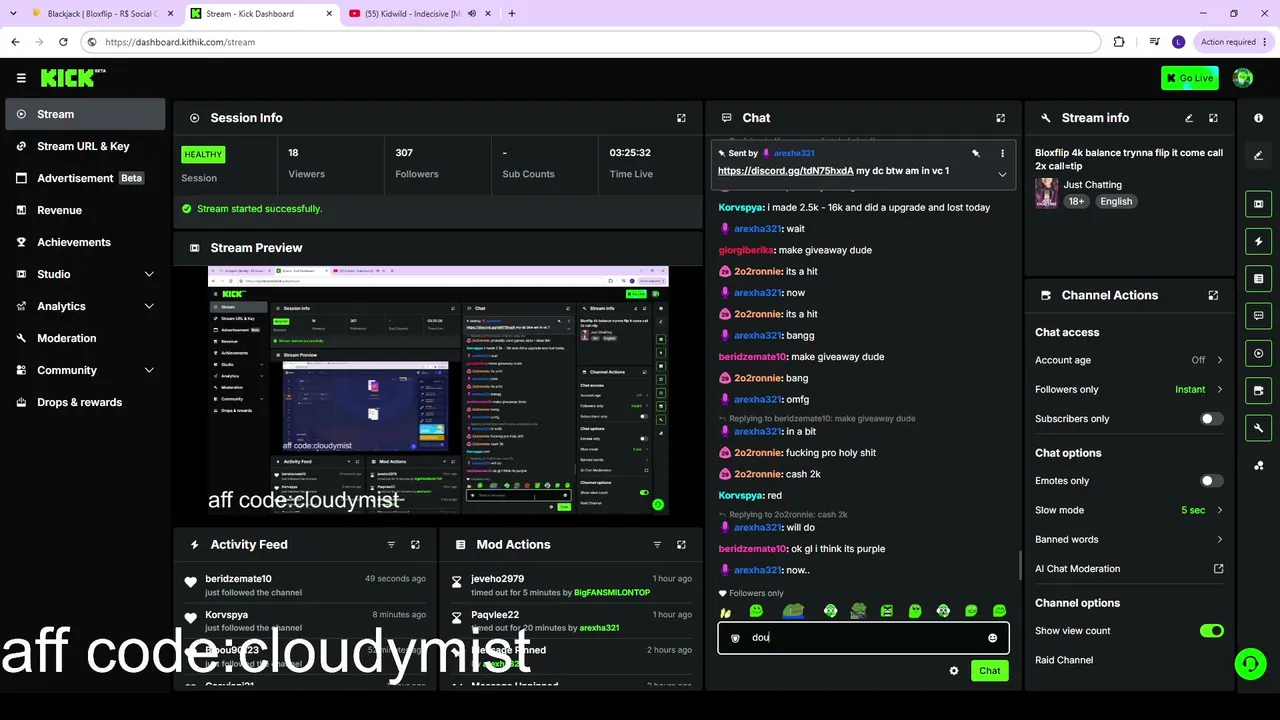Open Drops & rewards page
The image size is (1280, 720).
85,402
